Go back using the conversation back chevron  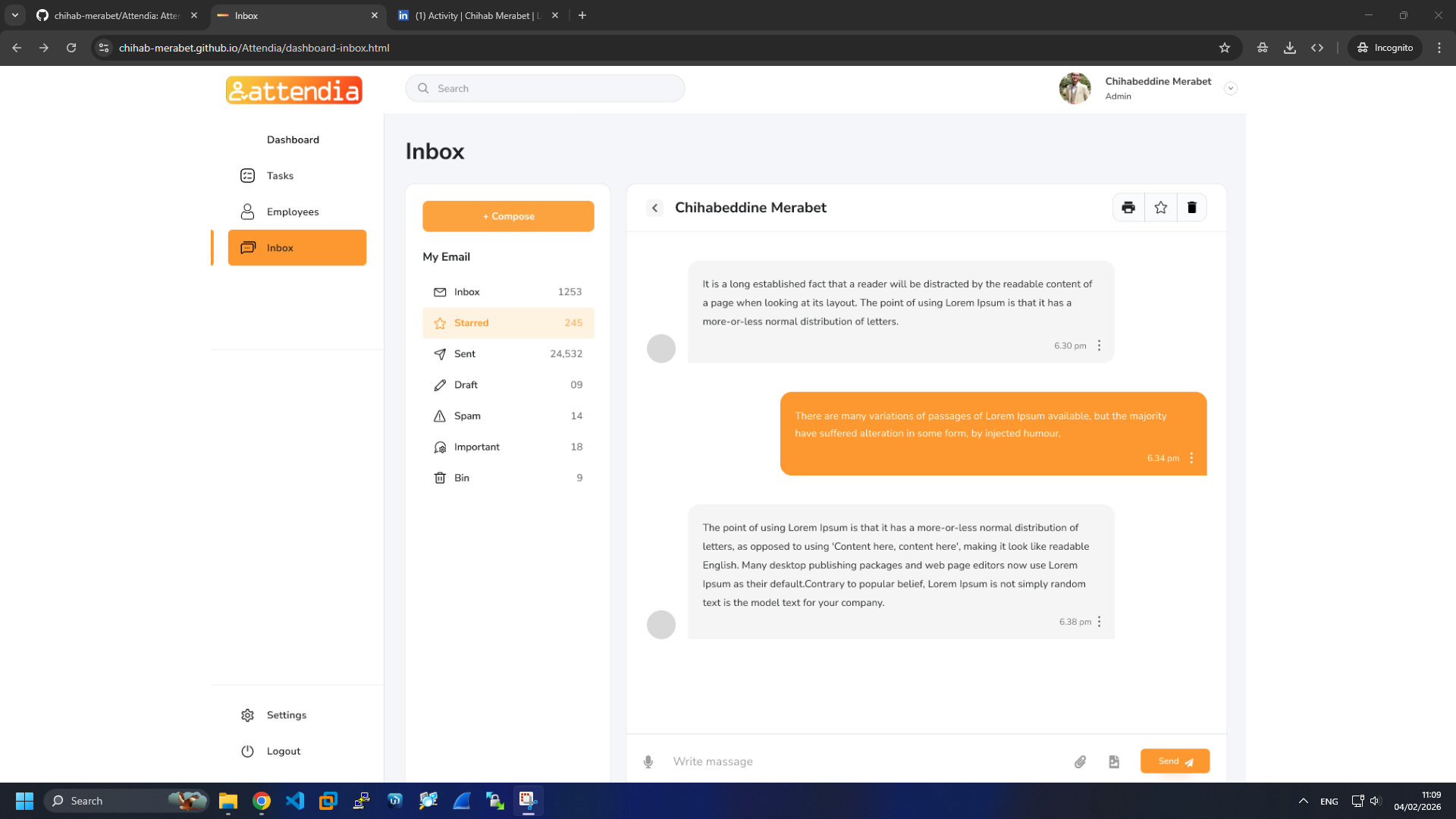654,207
